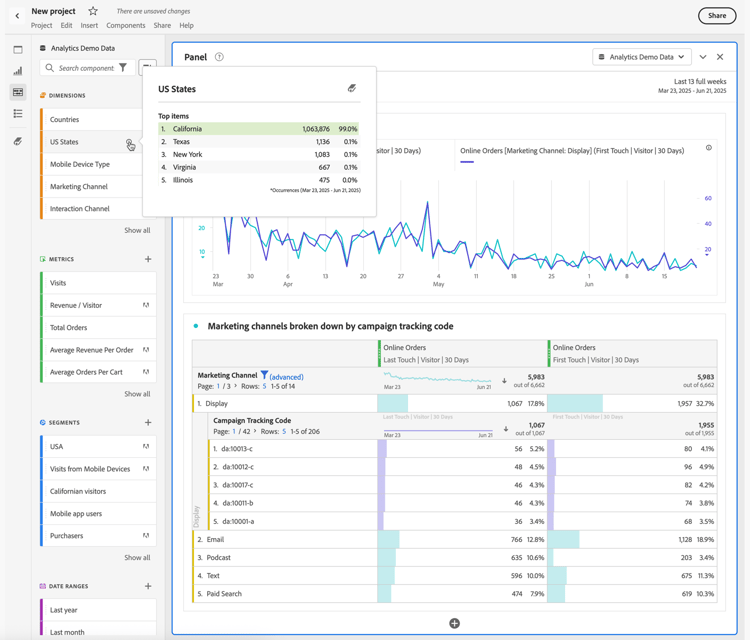Add a new segment with plus icon

tap(148, 423)
